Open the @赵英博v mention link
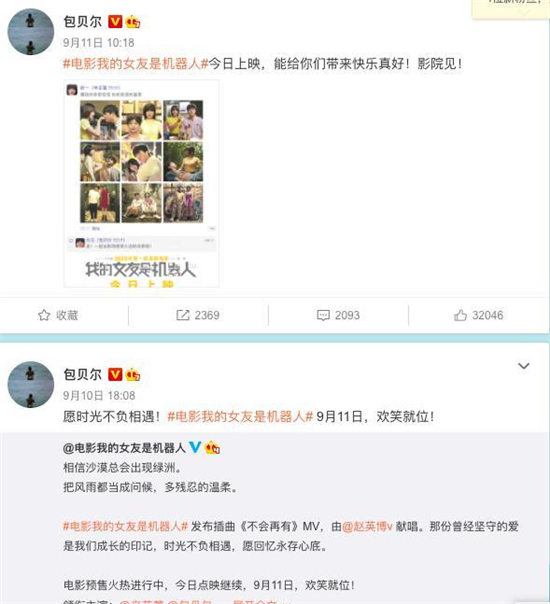This screenshot has height=604, width=550. coord(367,526)
